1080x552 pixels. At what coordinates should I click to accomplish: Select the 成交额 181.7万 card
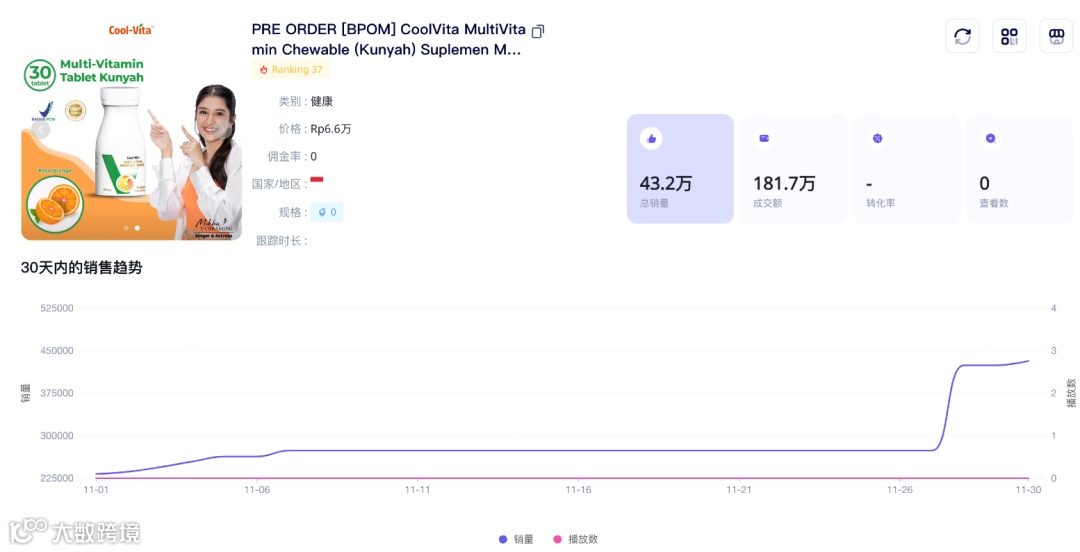coord(793,169)
